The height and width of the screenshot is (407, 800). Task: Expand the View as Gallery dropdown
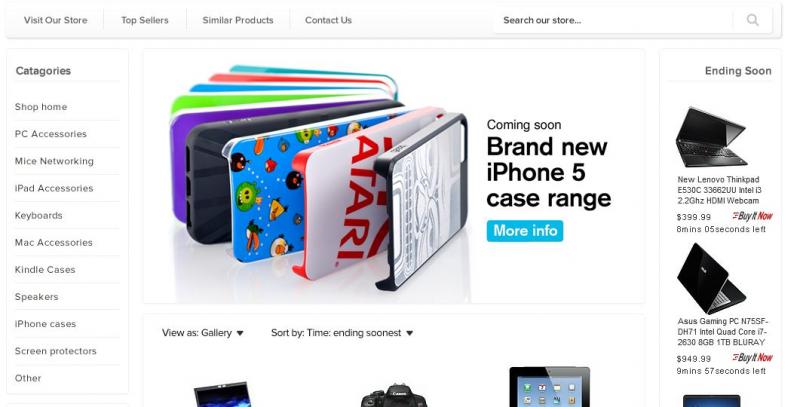coord(203,333)
